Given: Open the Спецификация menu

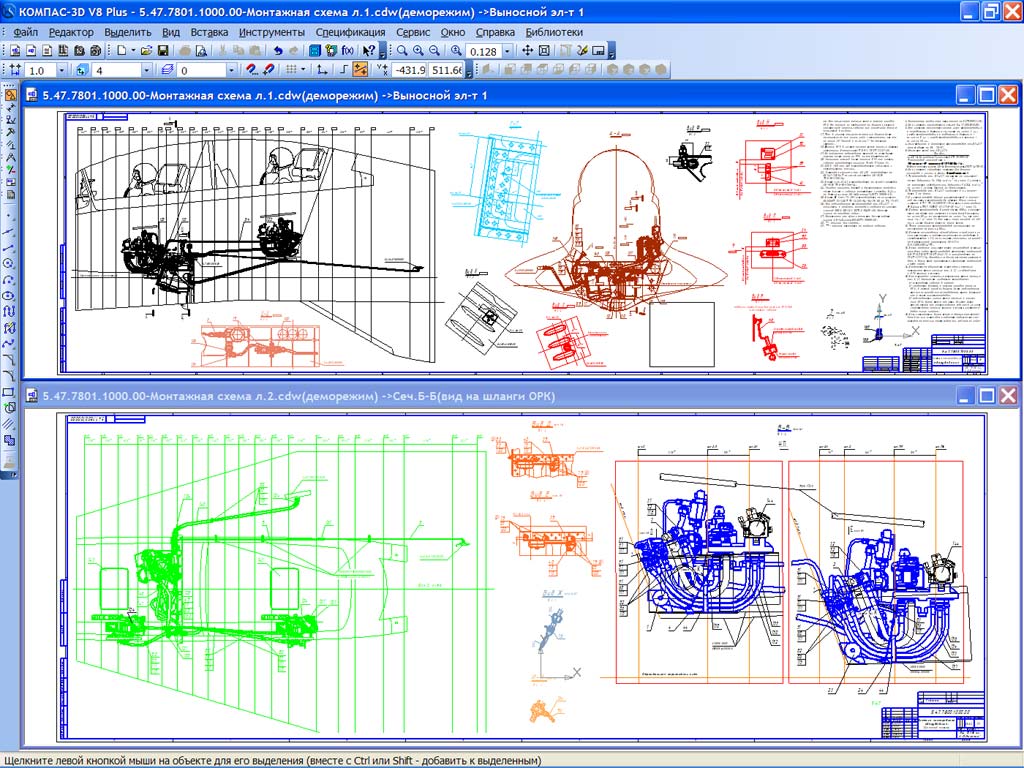Looking at the screenshot, I should point(351,32).
